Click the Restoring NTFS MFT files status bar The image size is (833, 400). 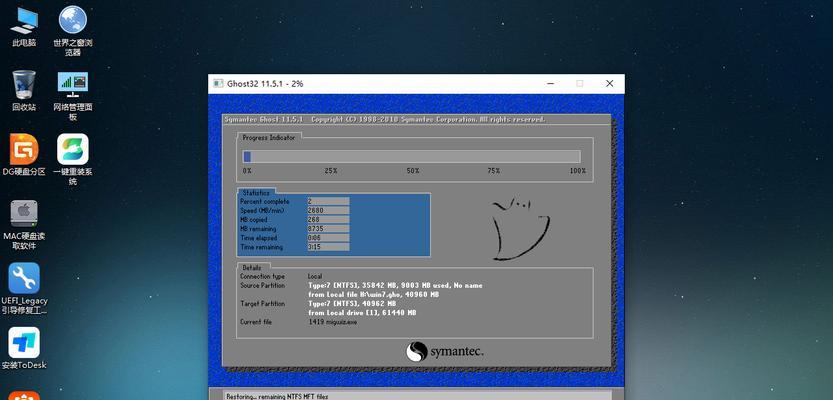[x=416, y=395]
